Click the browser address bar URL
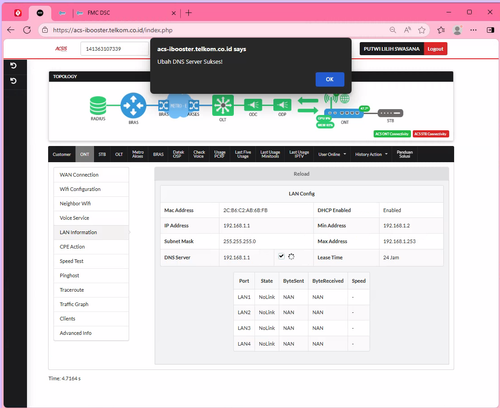Image resolution: width=500 pixels, height=408 pixels. click(x=112, y=30)
